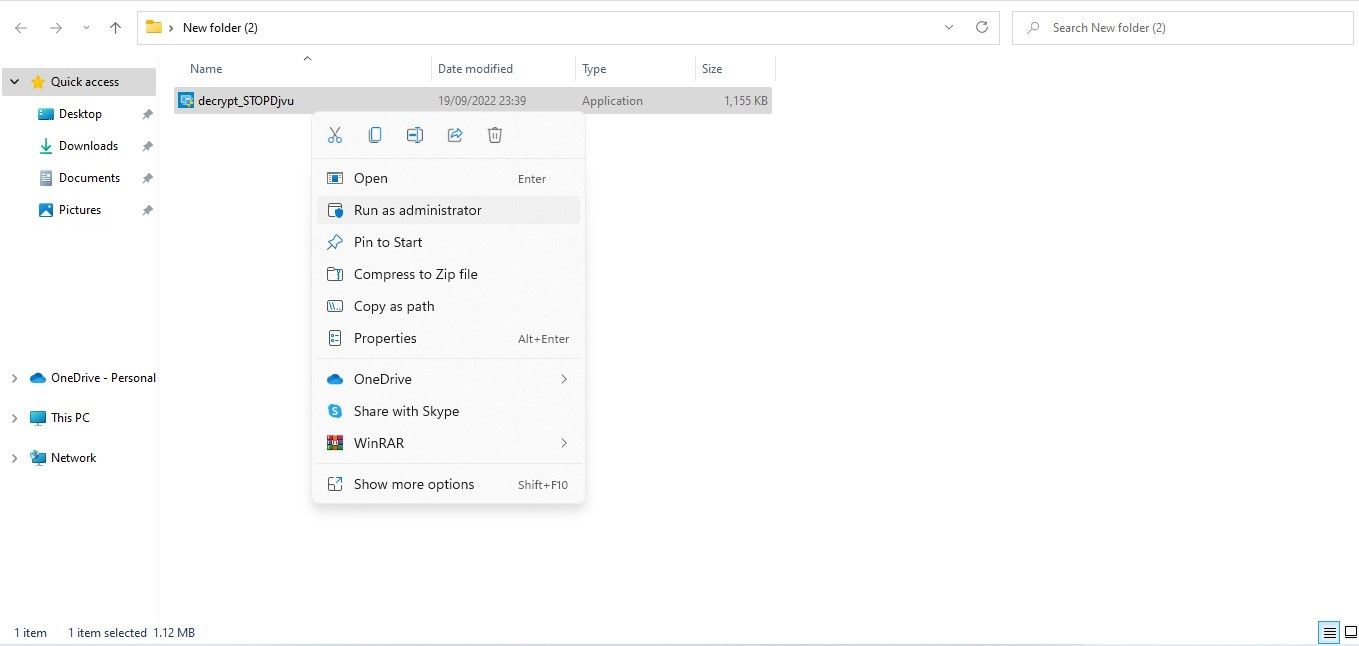Click the Cut scissors icon in context menu
Viewport: 1359px width, 646px height.
(x=335, y=135)
